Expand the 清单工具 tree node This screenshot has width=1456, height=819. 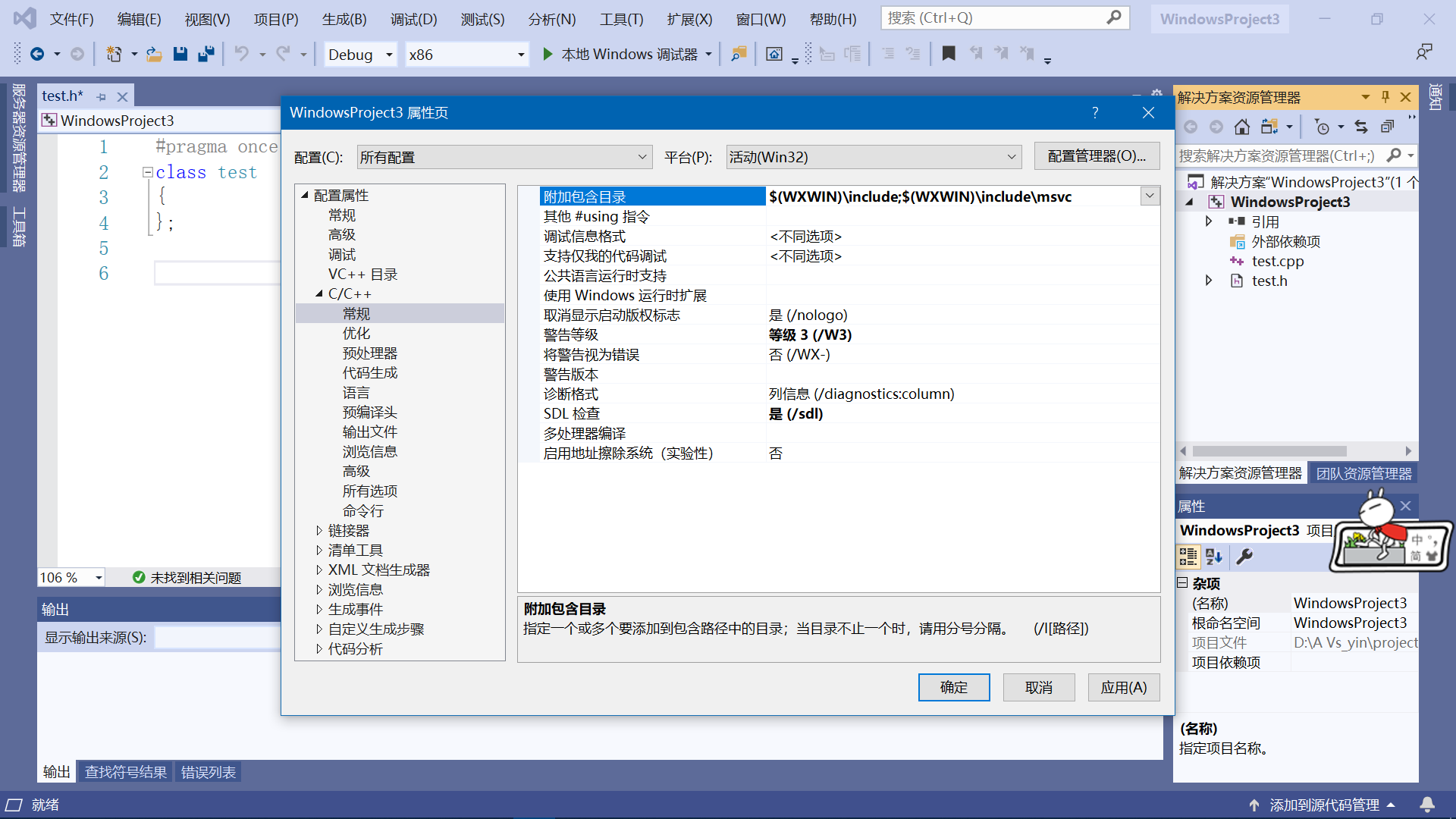point(319,550)
